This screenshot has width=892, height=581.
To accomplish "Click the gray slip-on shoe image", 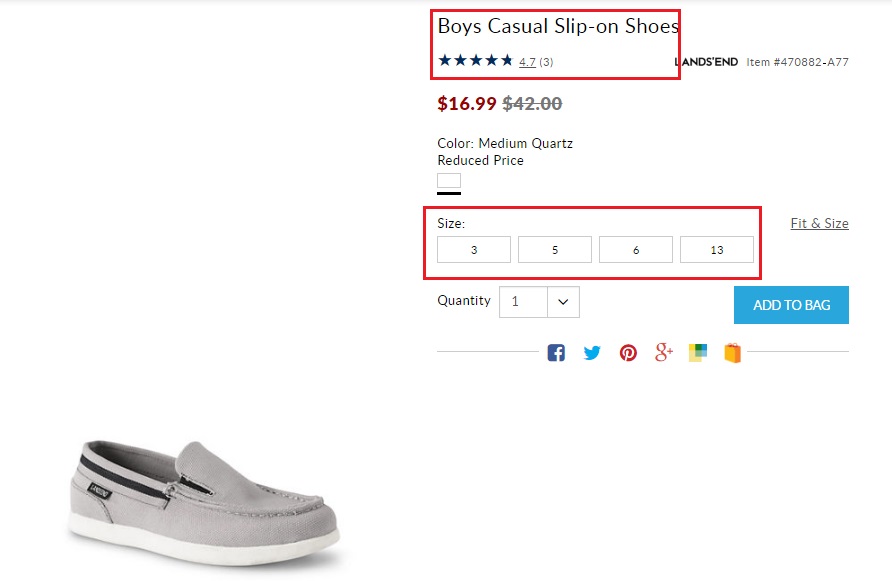I will [205, 495].
